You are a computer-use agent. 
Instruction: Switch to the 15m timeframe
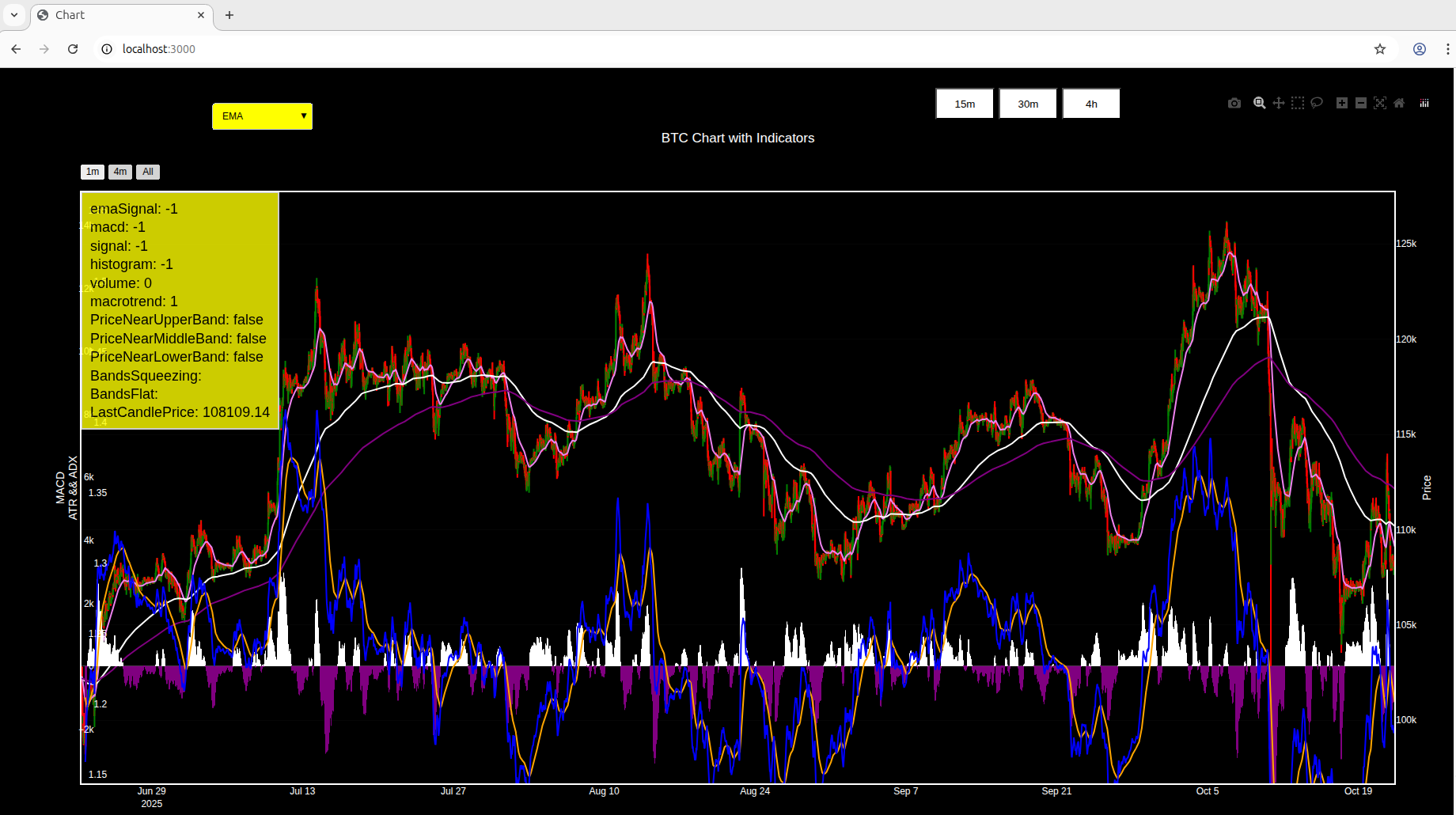[x=965, y=104]
